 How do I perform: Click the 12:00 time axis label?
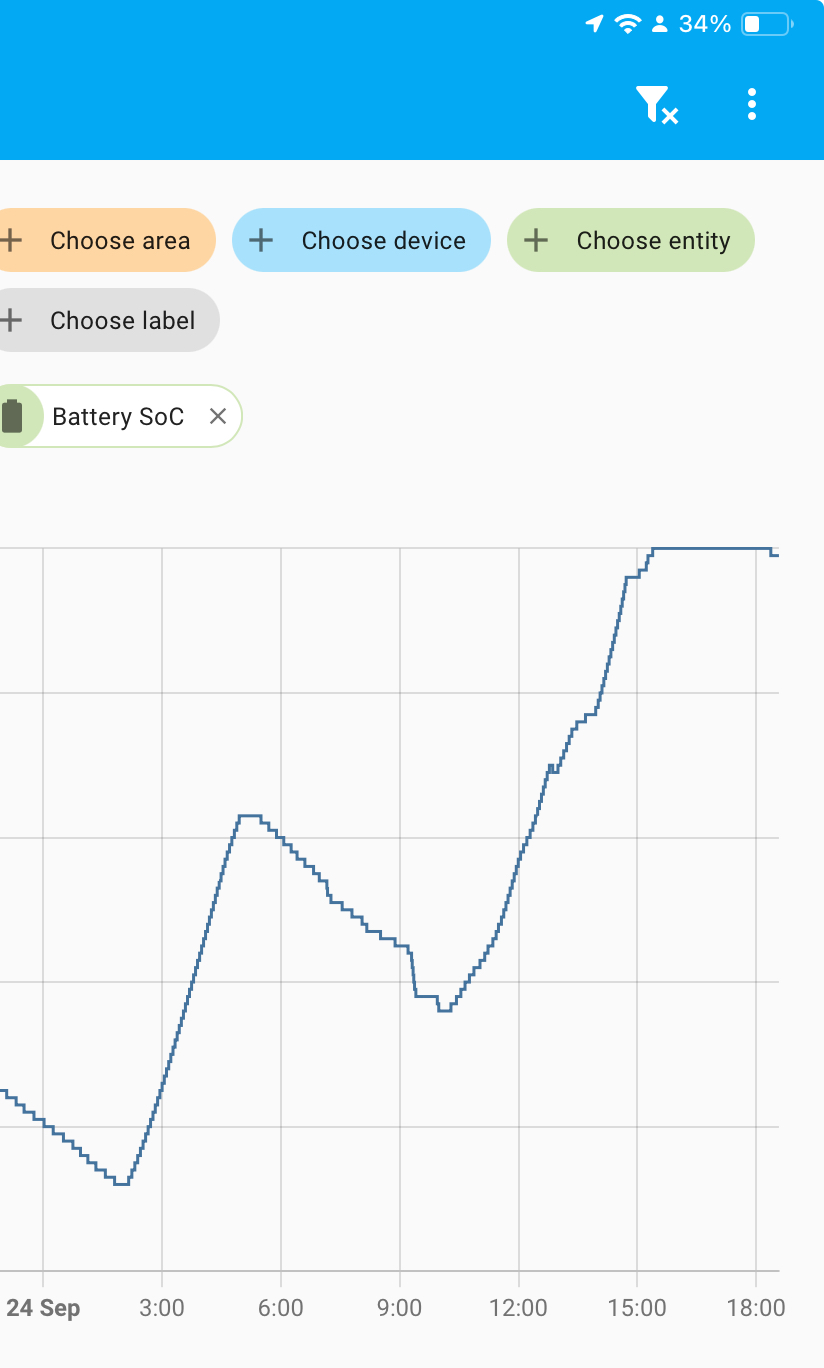(x=519, y=1308)
